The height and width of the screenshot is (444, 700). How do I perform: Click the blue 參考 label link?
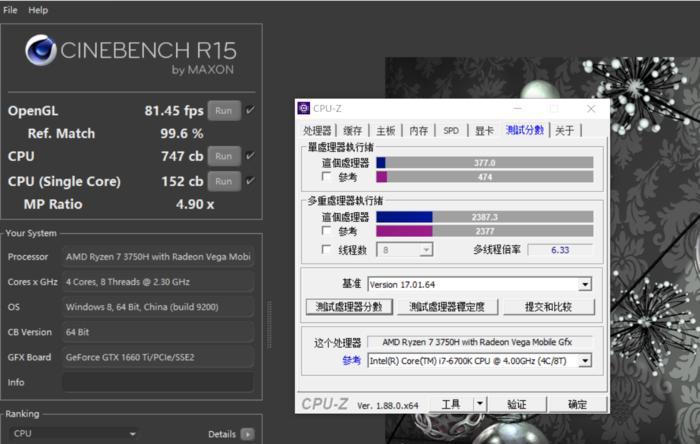(351, 361)
